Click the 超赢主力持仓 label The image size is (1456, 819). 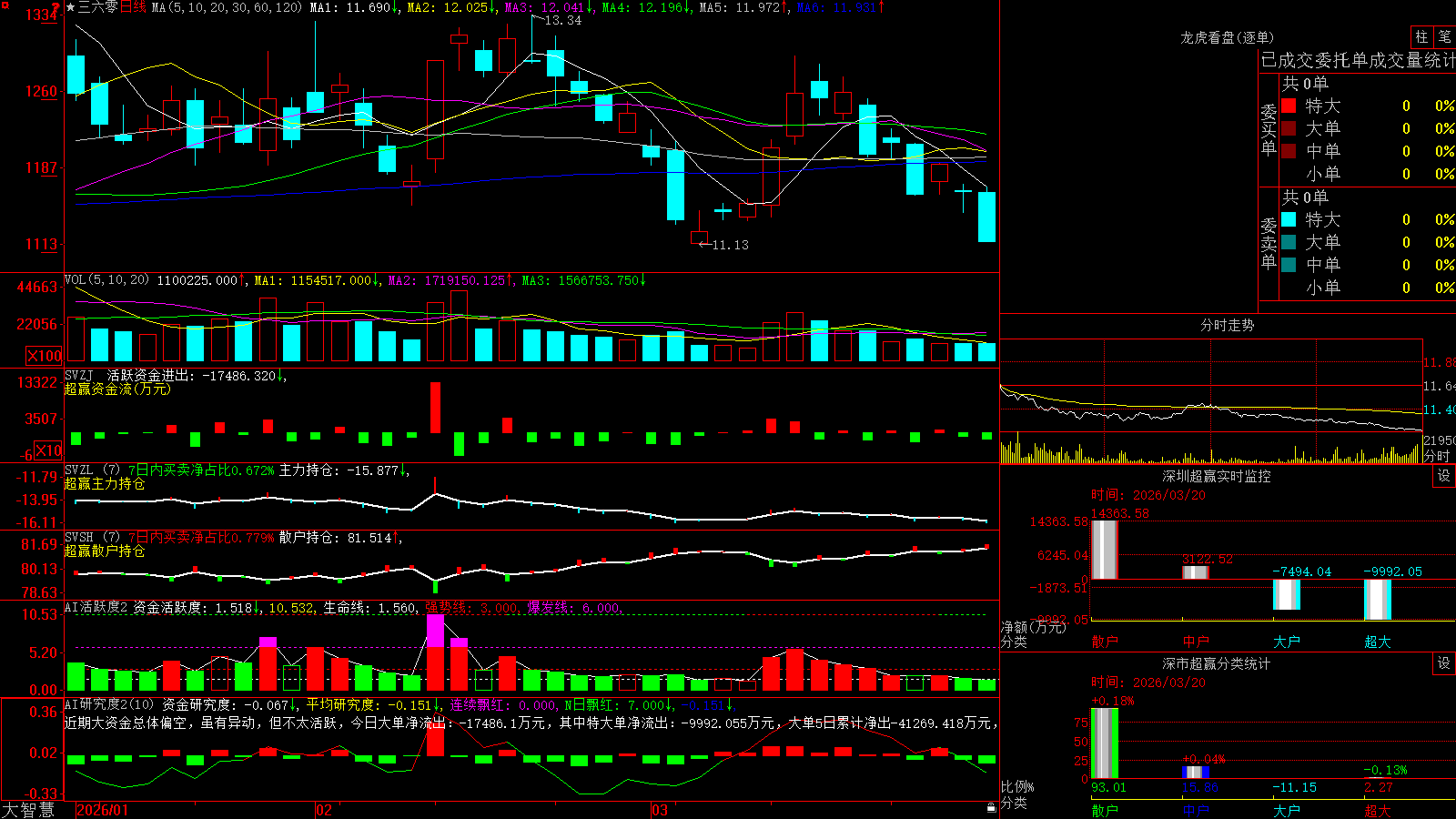(x=105, y=484)
